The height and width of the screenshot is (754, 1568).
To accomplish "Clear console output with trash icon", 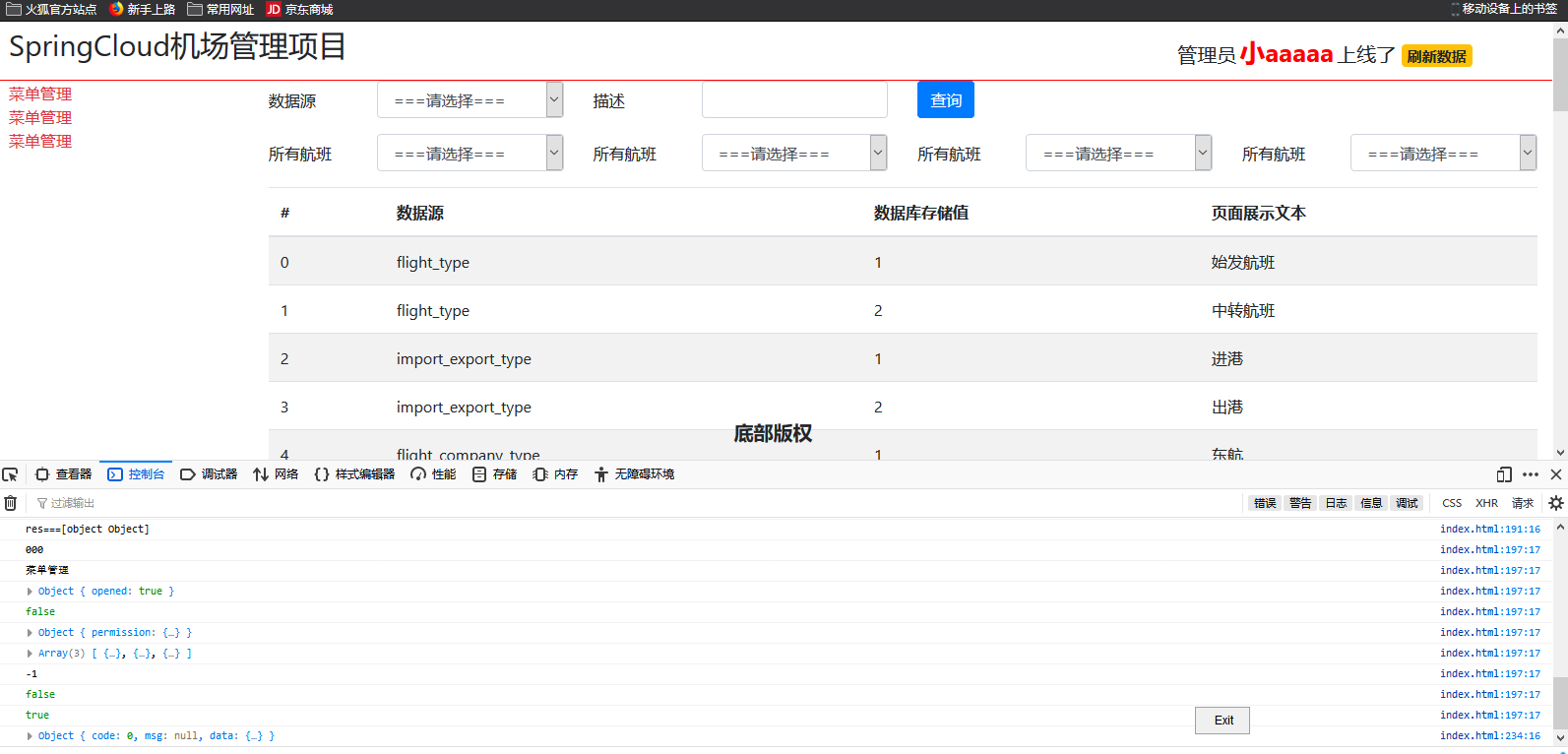I will 10,503.
